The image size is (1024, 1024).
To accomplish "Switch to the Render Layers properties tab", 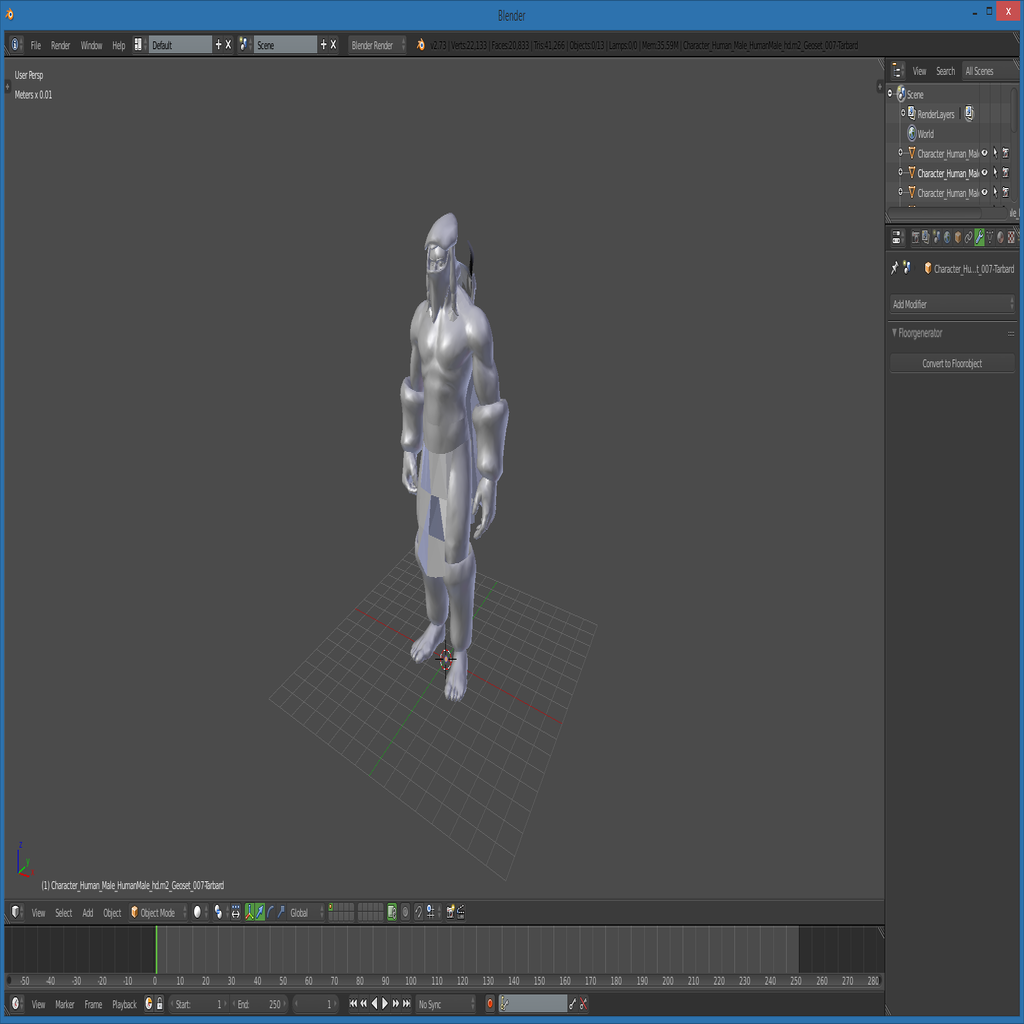I will [x=926, y=238].
